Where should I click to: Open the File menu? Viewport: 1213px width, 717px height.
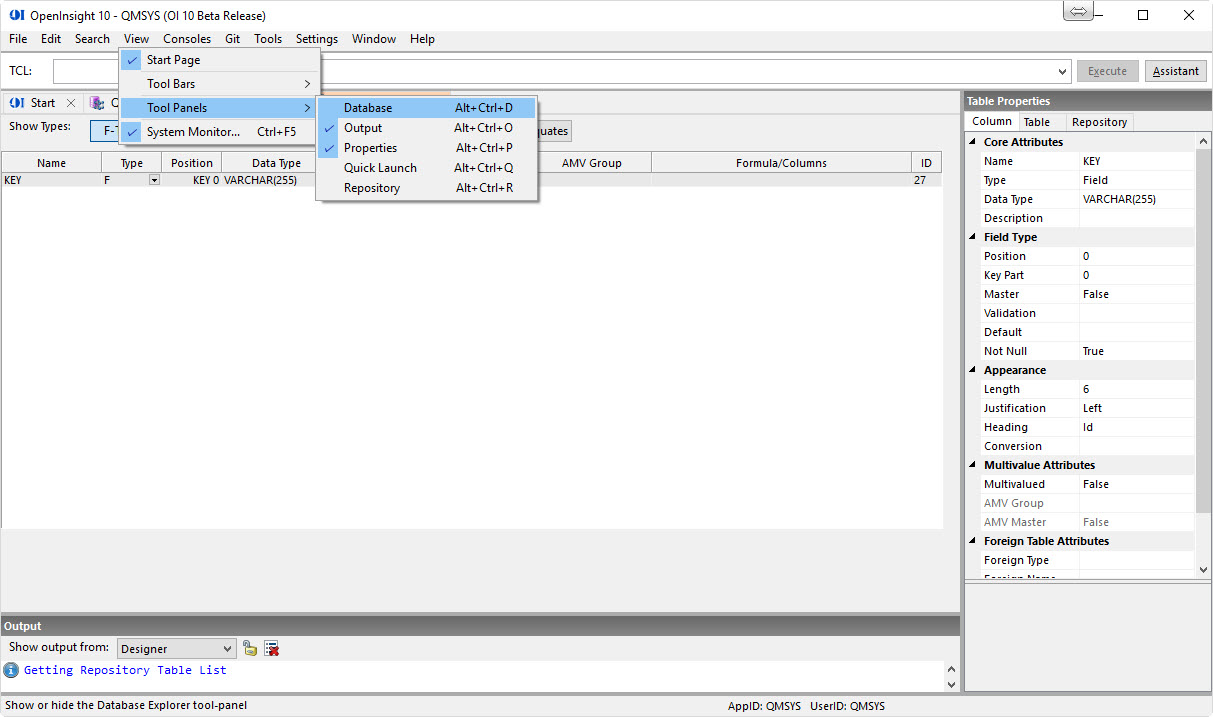(x=18, y=39)
